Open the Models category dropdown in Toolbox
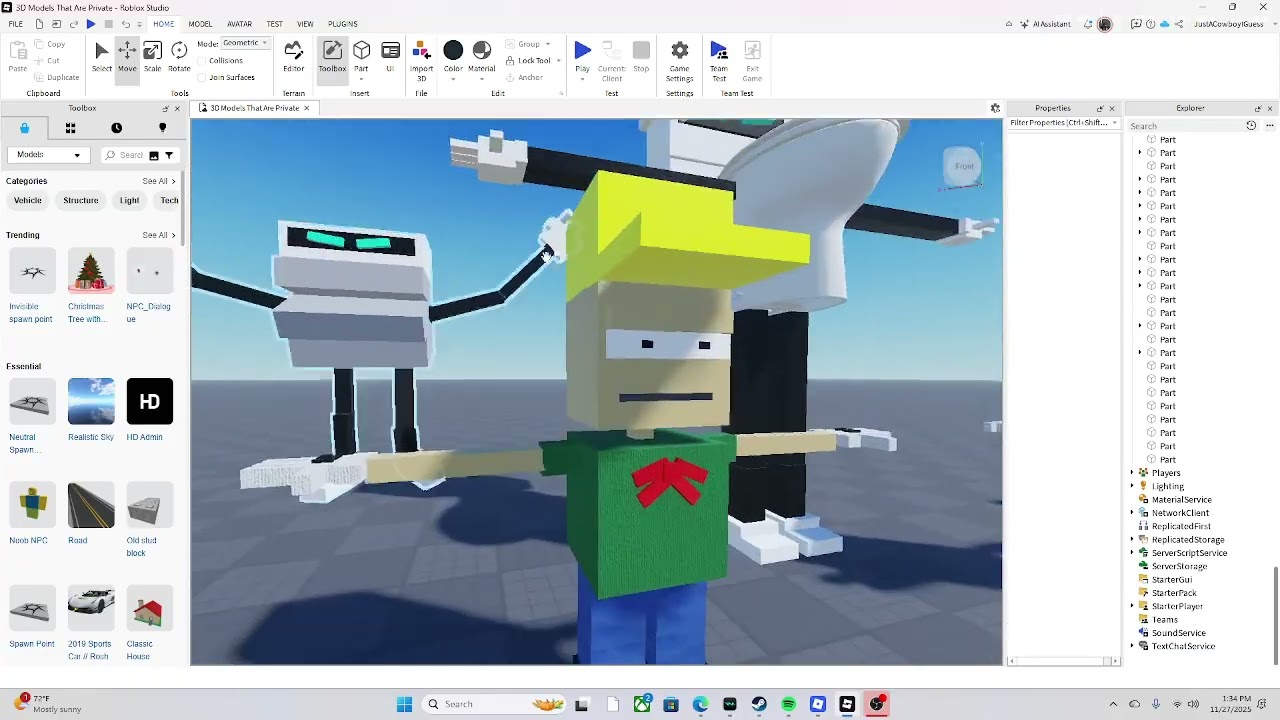The image size is (1280, 720). pos(48,155)
